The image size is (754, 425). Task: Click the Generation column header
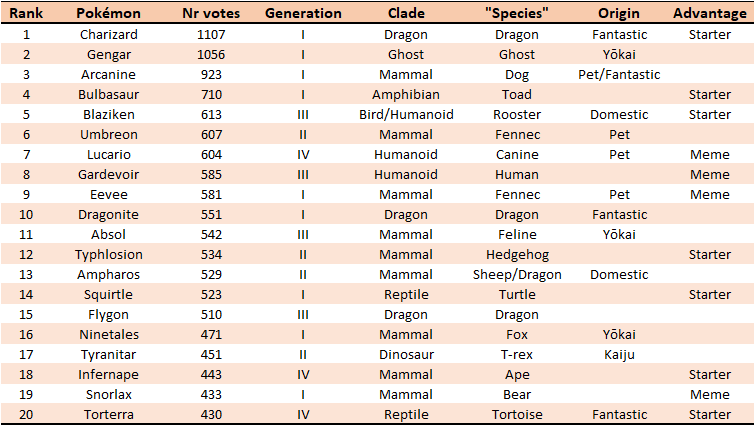pos(303,14)
